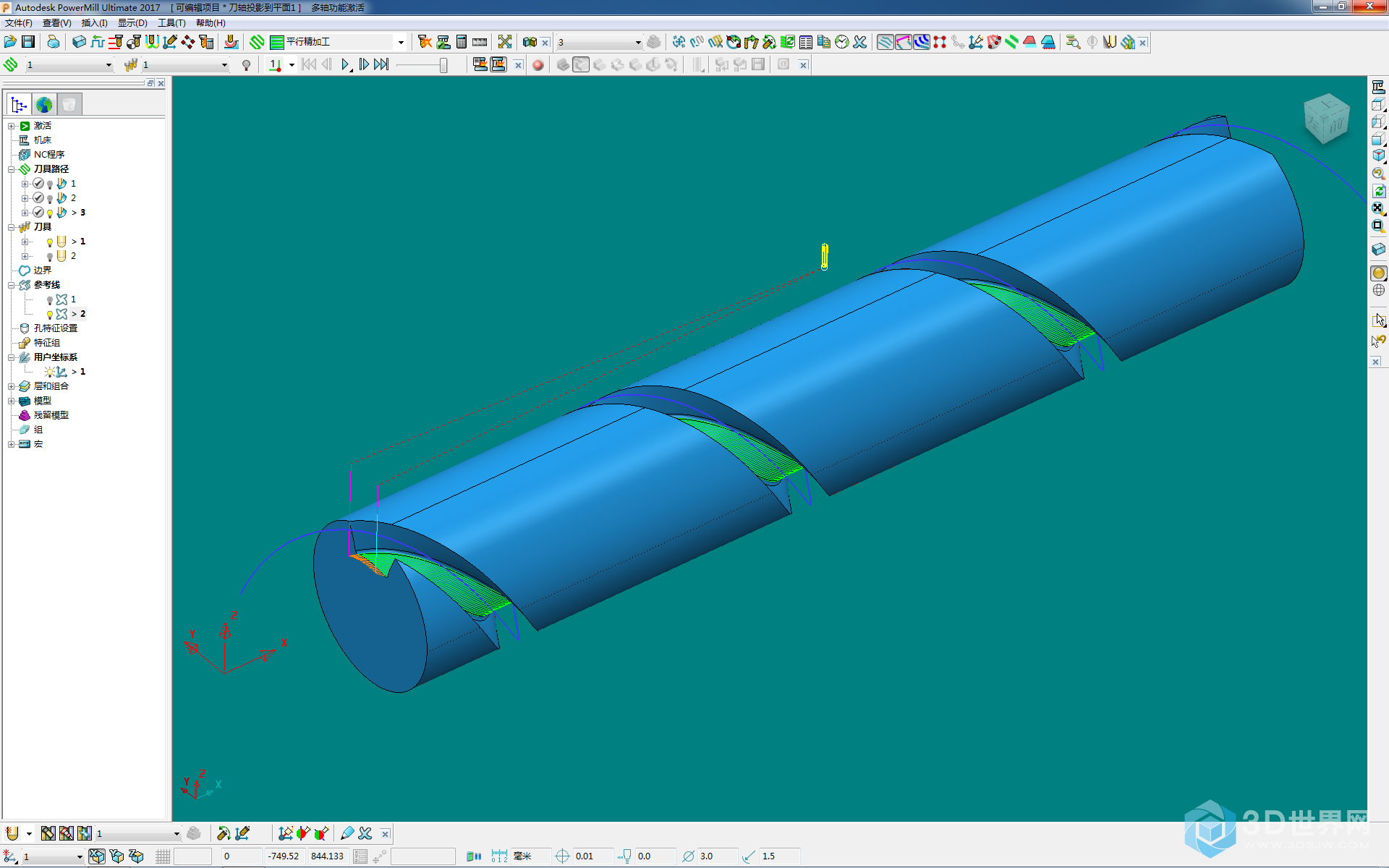Viewport: 1389px width, 868px height.
Task: Select the NC程序 tree item
Action: (x=49, y=155)
